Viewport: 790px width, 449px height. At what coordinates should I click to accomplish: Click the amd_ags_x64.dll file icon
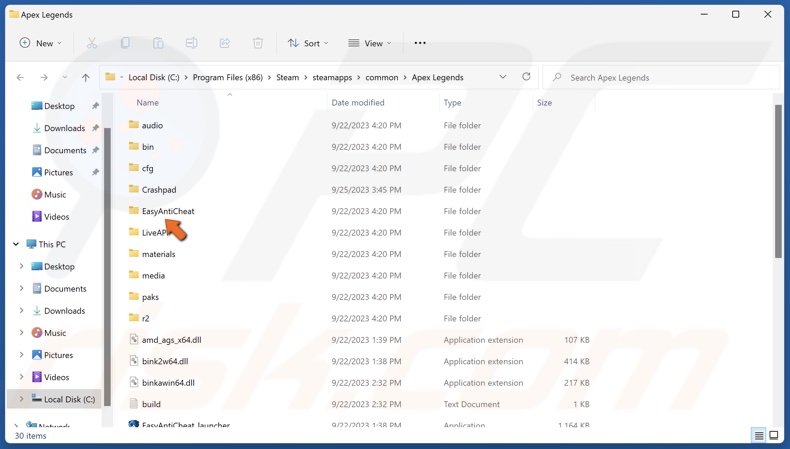pos(134,339)
